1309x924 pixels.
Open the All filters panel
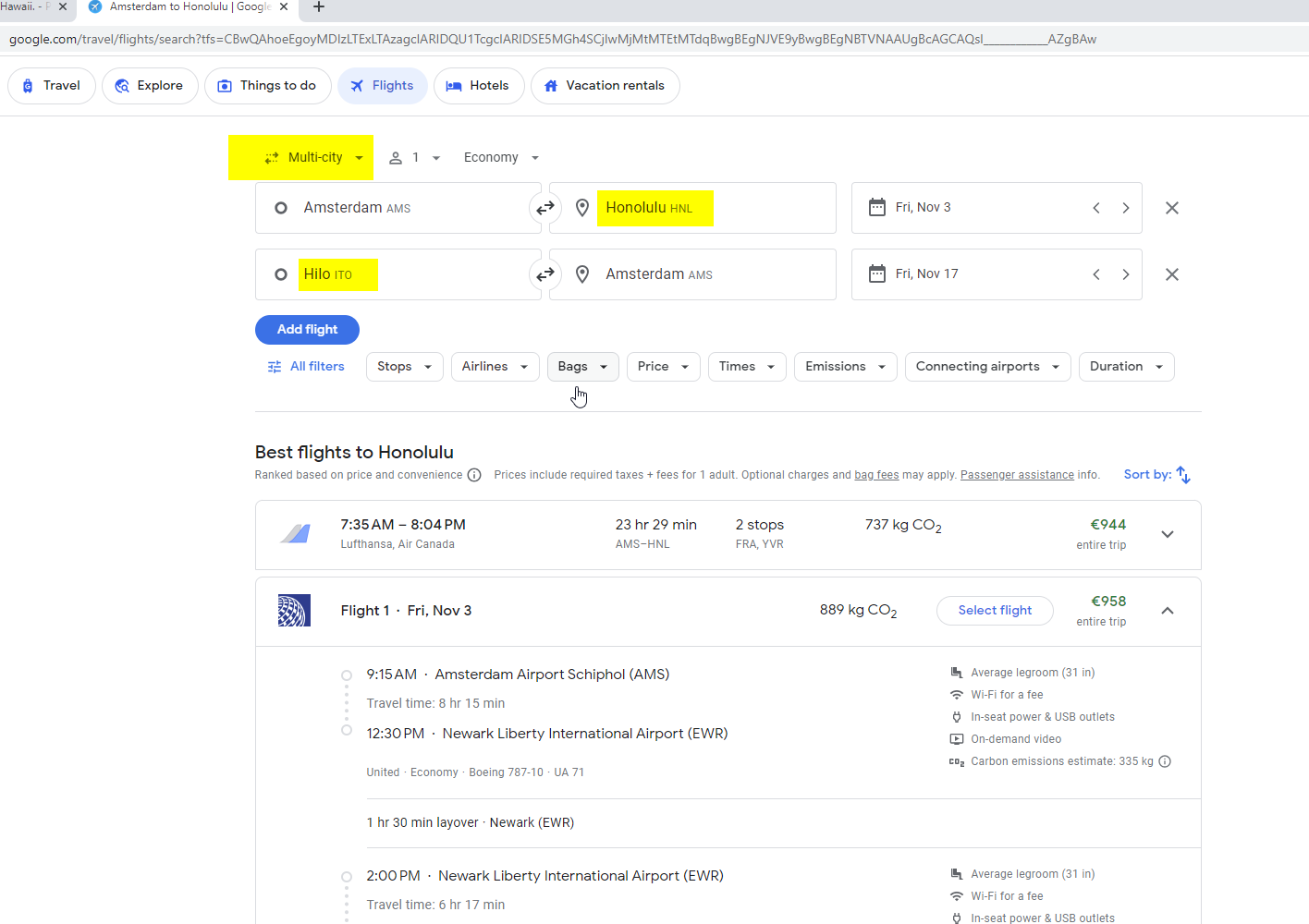pyautogui.click(x=306, y=367)
